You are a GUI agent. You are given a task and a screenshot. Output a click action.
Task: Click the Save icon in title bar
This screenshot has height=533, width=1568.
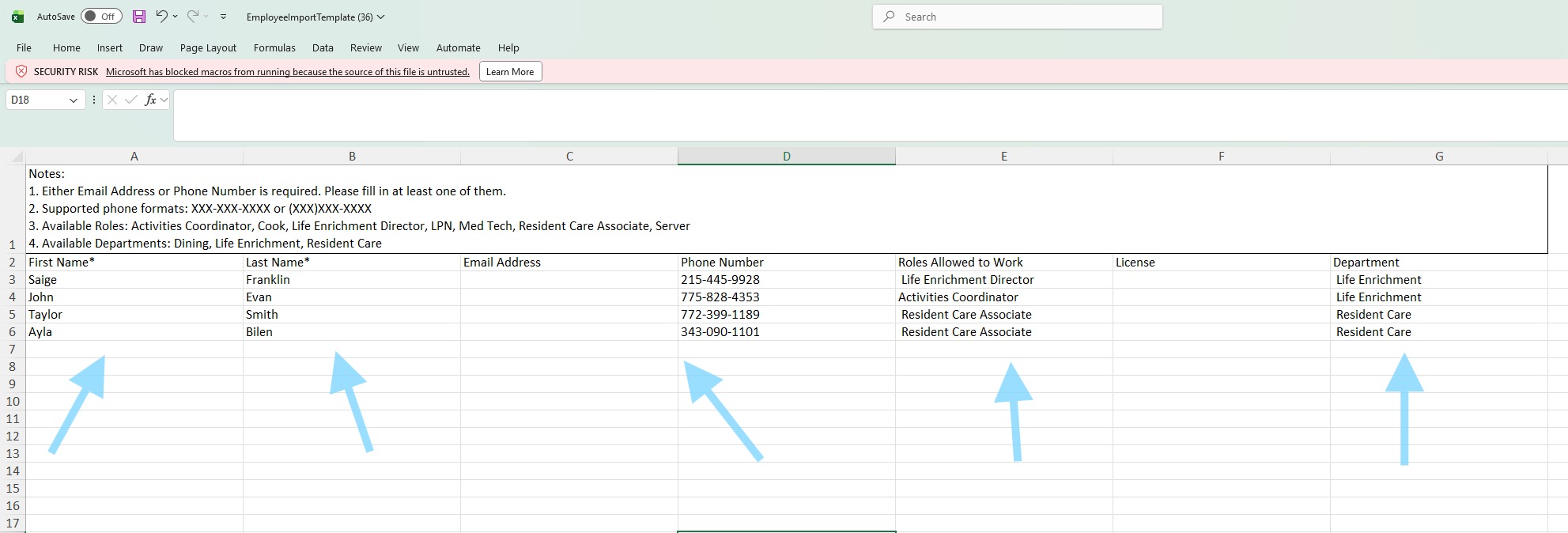pyautogui.click(x=139, y=17)
